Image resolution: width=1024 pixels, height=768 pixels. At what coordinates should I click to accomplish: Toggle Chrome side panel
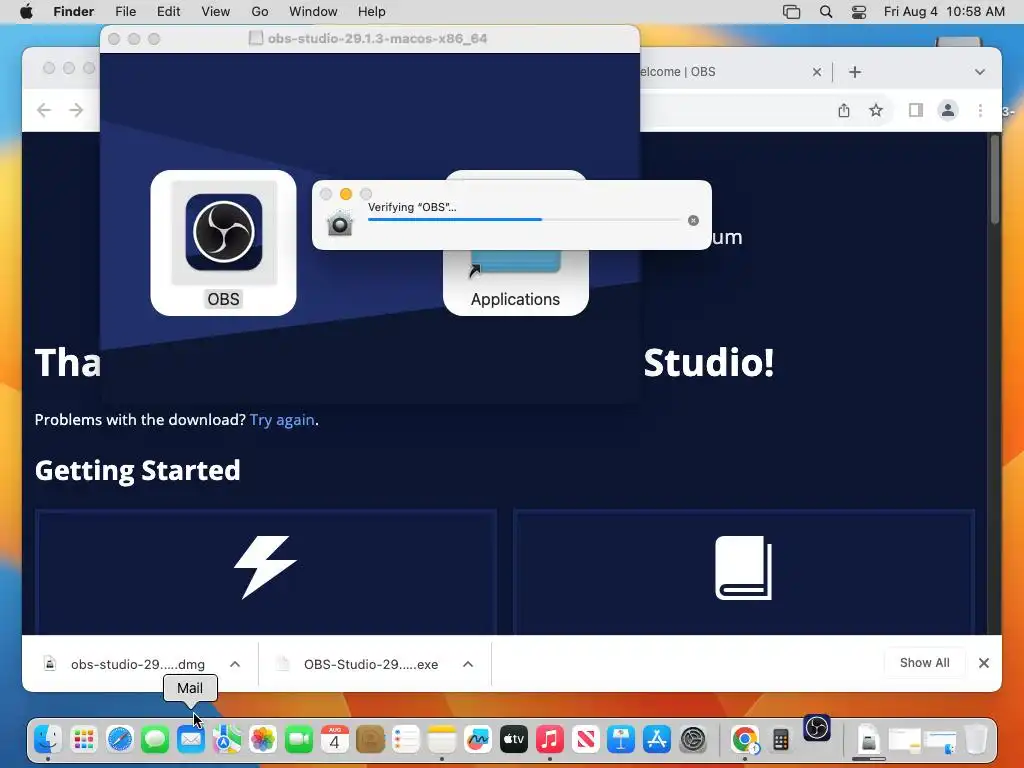(x=916, y=110)
